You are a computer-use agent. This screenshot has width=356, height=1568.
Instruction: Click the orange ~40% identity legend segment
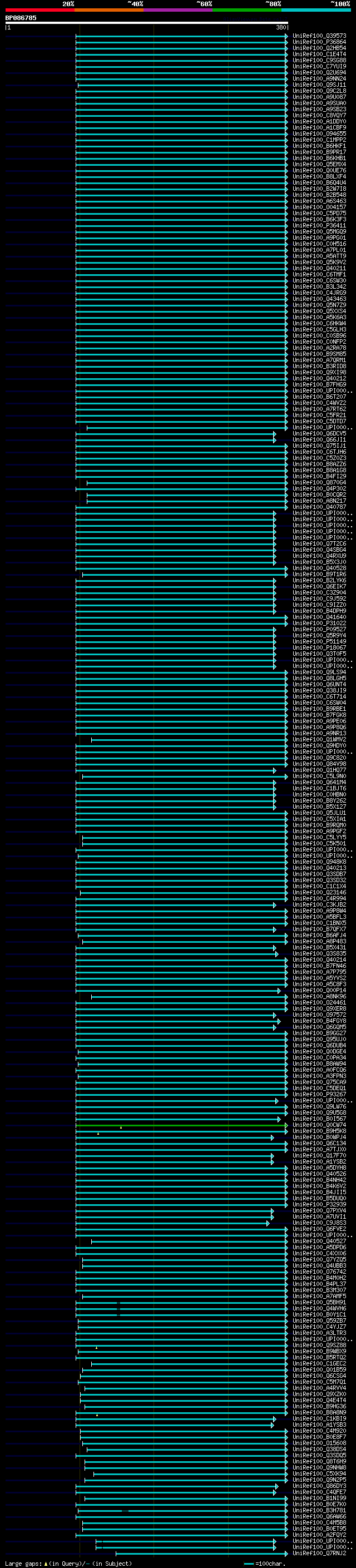[109, 10]
